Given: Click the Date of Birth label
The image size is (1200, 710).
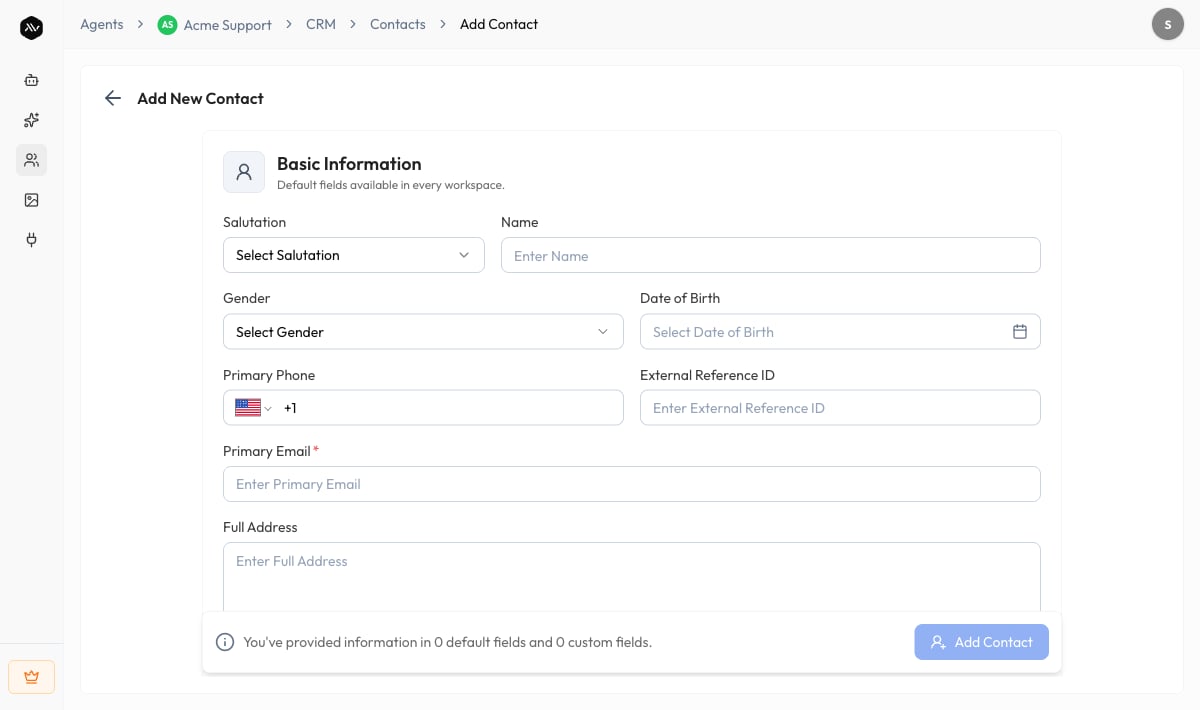Looking at the screenshot, I should point(680,298).
